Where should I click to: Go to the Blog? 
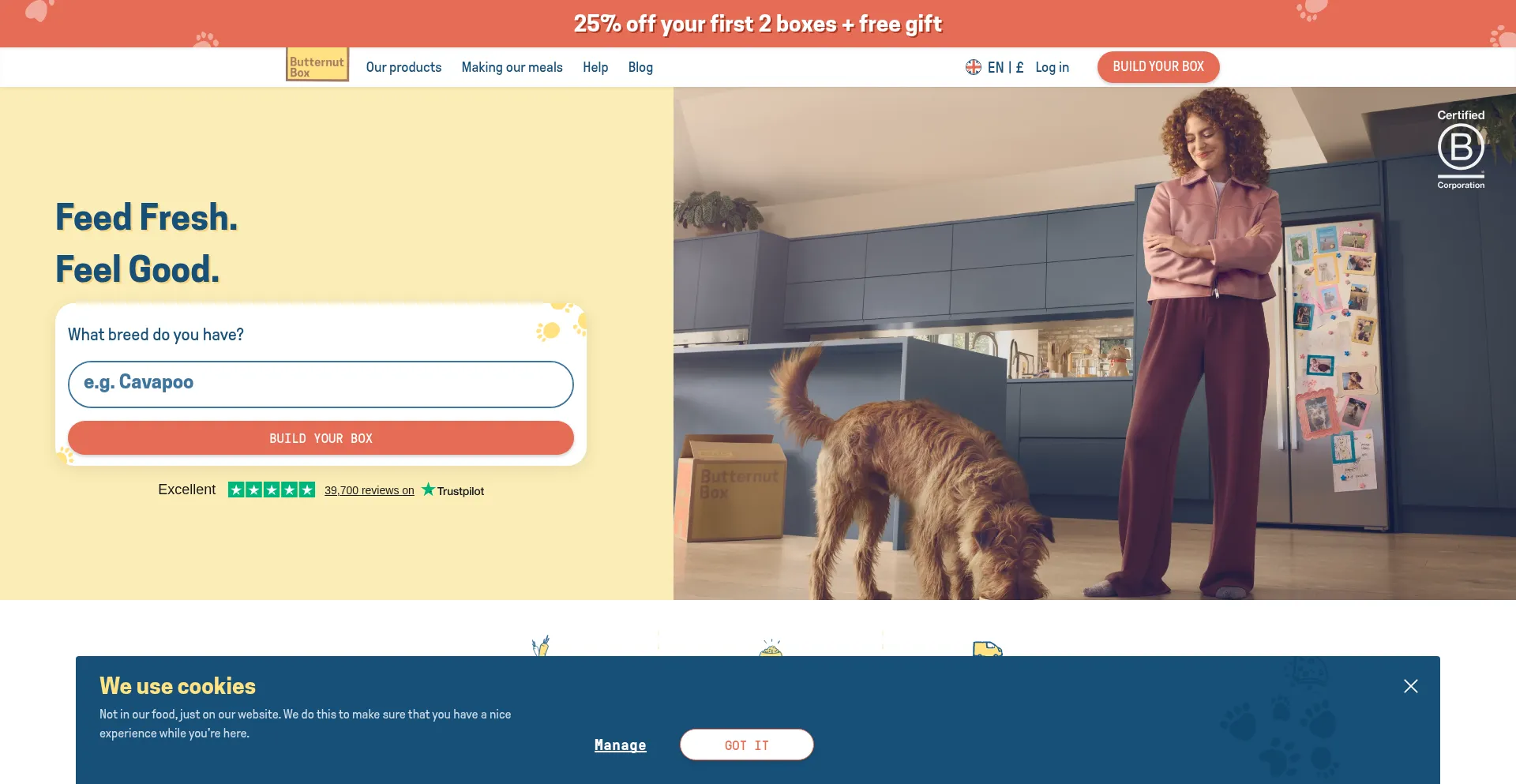(640, 67)
